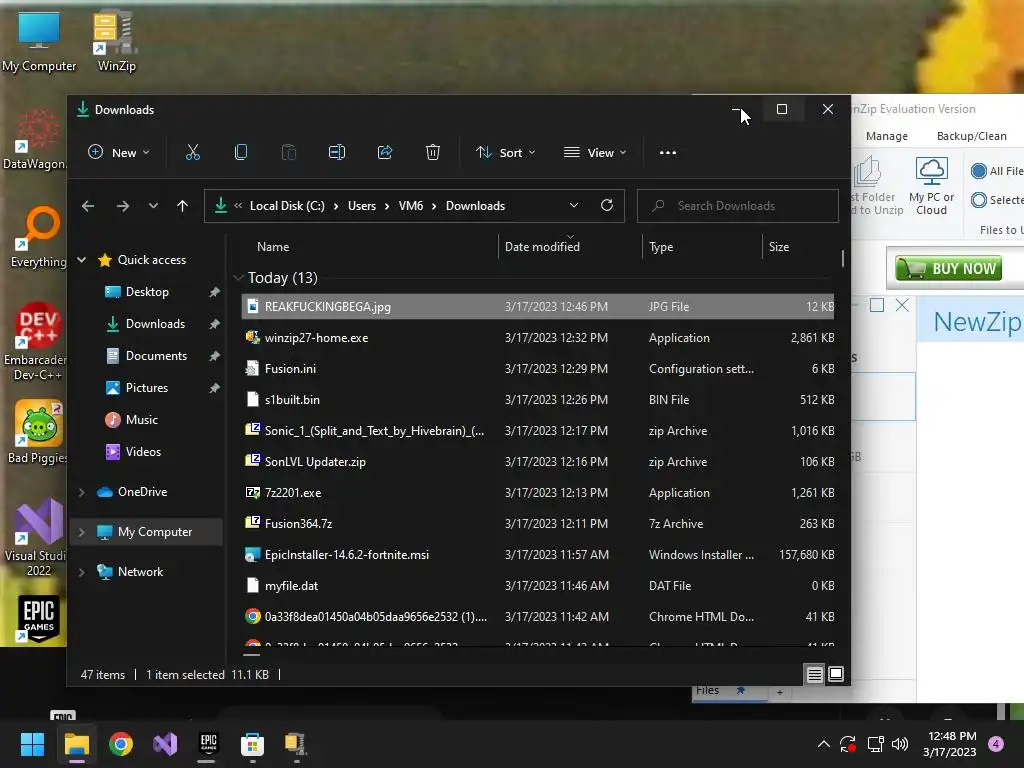Click the Paste clipboard icon
This screenshot has width=1024, height=768.
289,153
